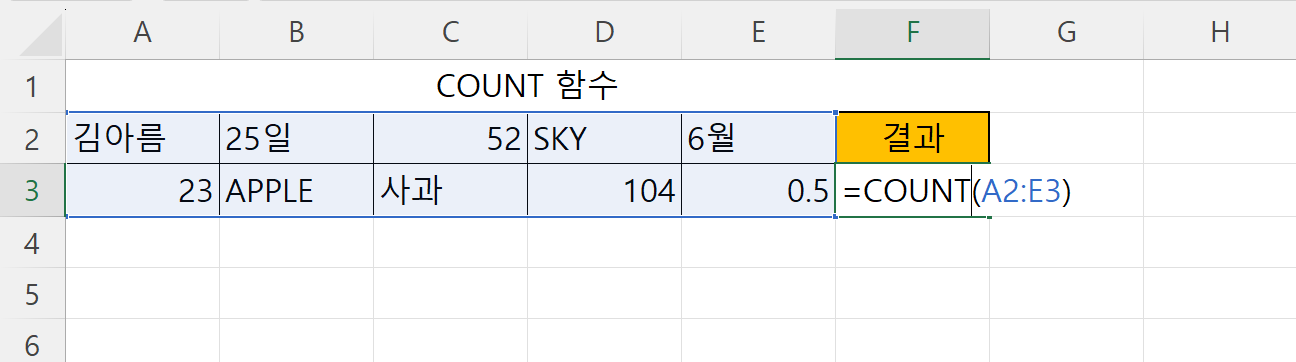Select row 3 header
1296x362 pixels.
click(33, 190)
